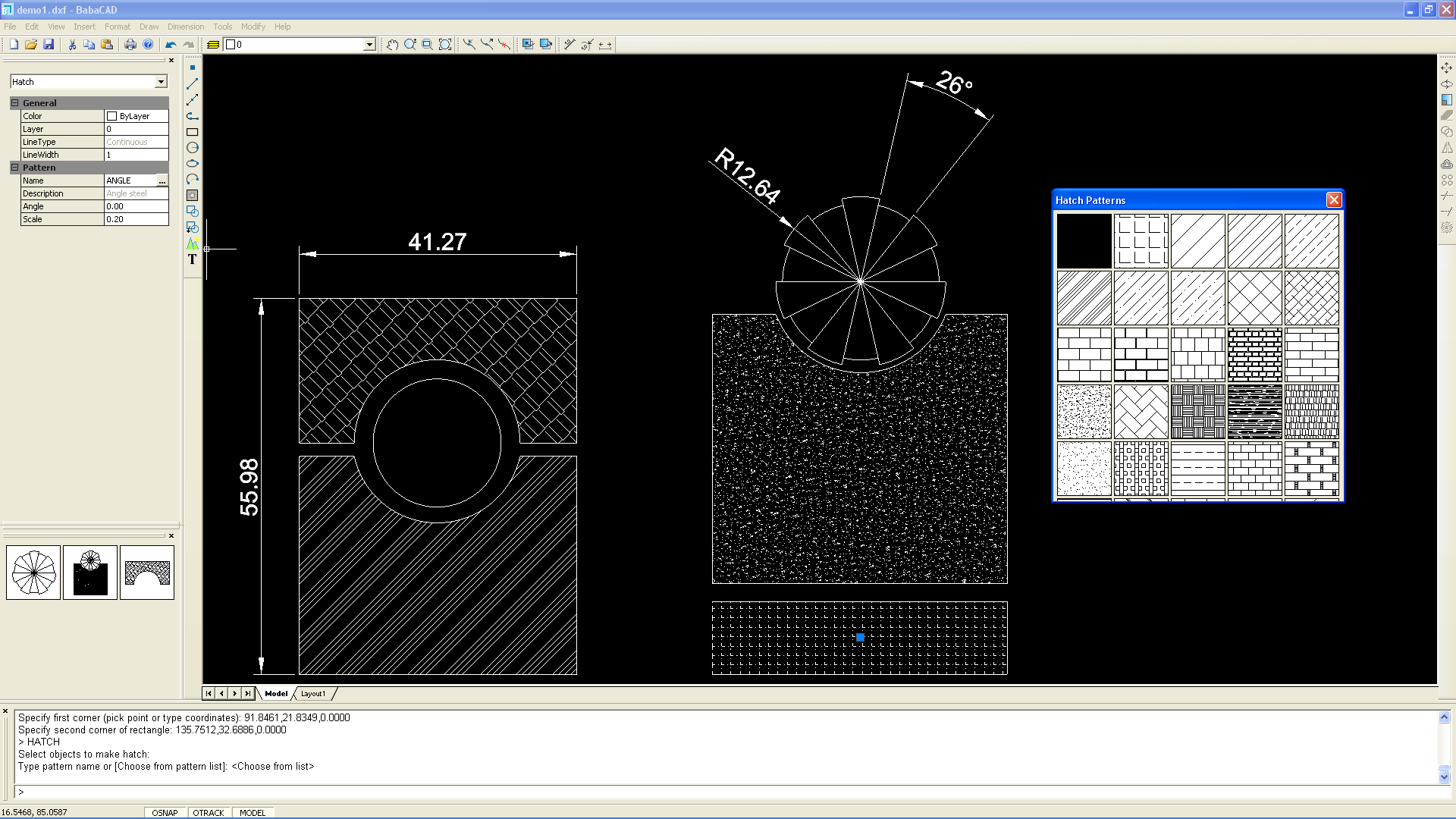Click the pattern Name browse button

pos(162,180)
